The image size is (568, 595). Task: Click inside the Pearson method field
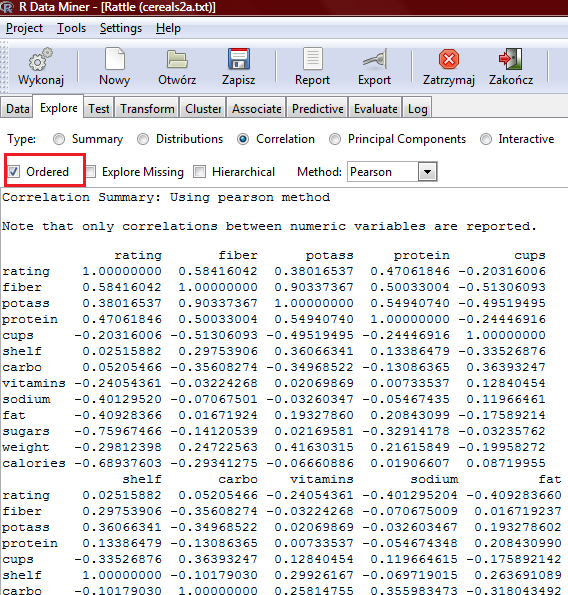pos(382,172)
